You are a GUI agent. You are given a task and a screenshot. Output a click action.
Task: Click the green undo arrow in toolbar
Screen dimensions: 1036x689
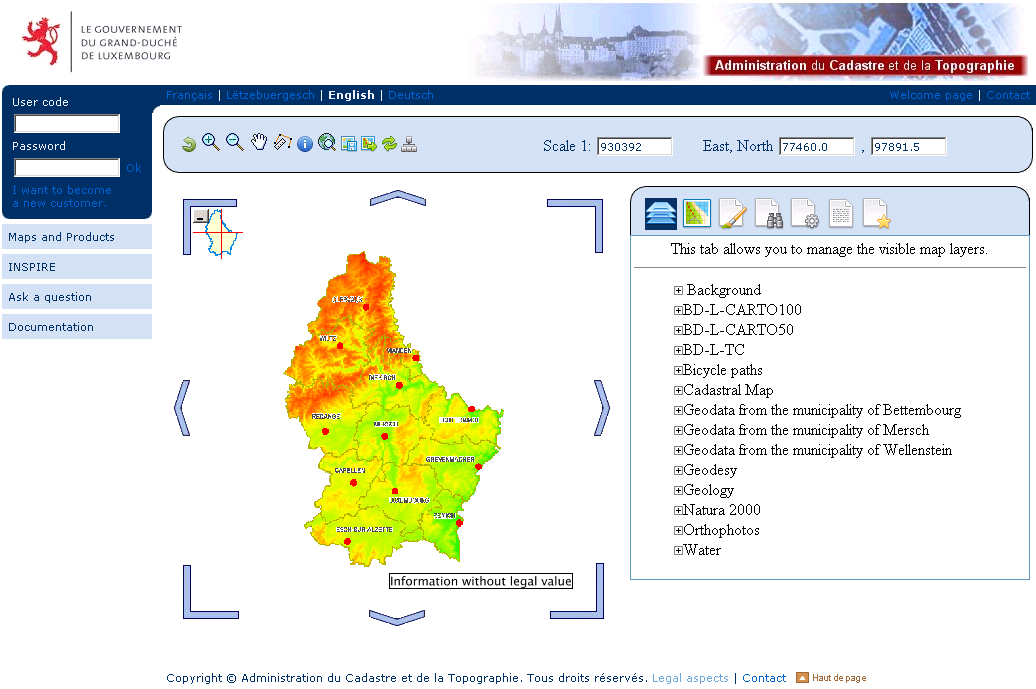click(188, 144)
